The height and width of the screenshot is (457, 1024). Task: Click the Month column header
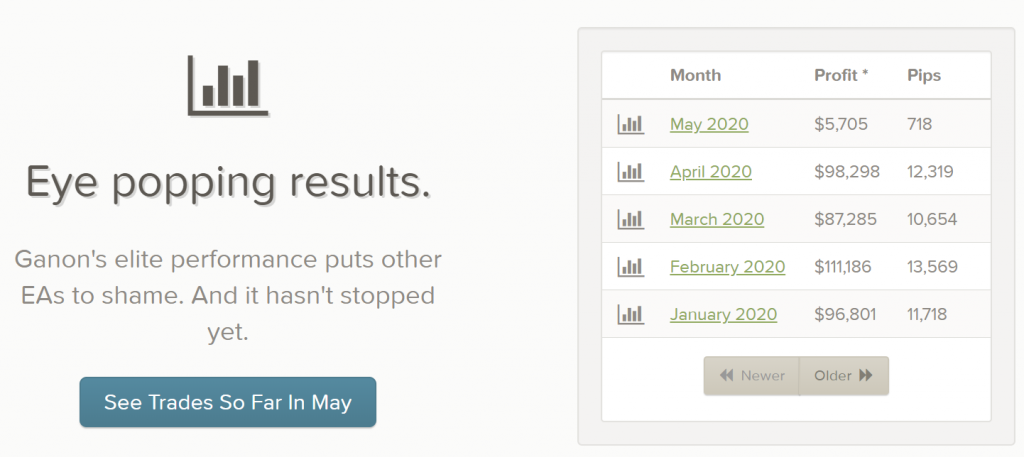696,75
